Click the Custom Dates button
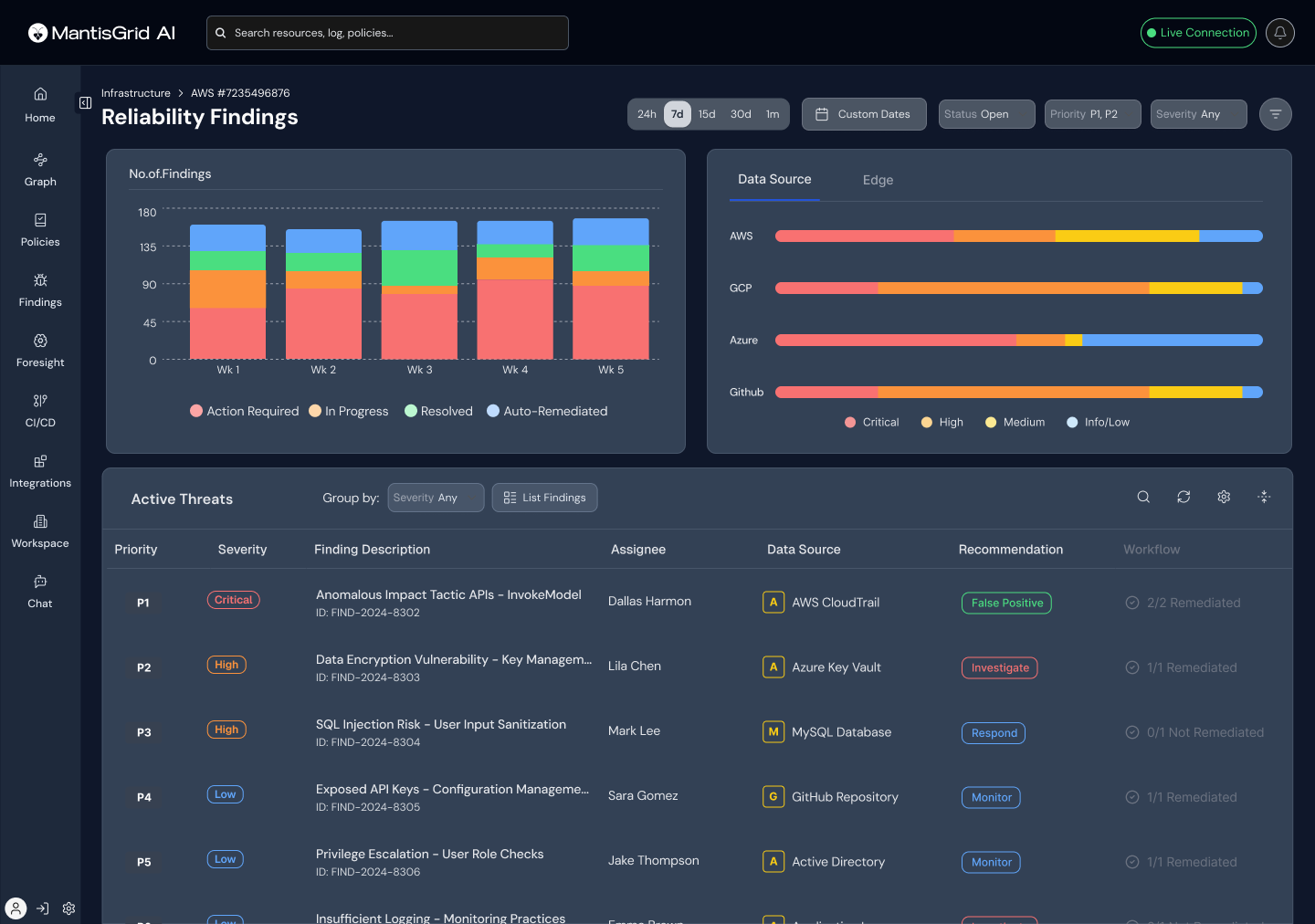Screen dimensions: 1315x924 [x=863, y=114]
